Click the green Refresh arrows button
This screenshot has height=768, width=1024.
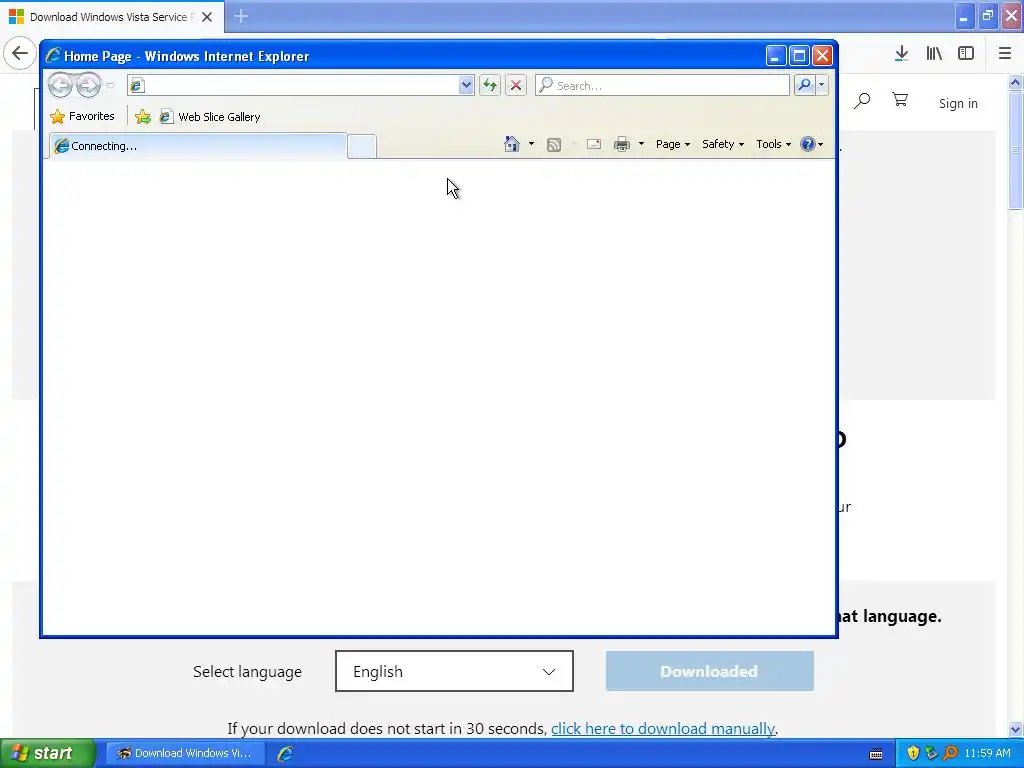click(x=490, y=86)
